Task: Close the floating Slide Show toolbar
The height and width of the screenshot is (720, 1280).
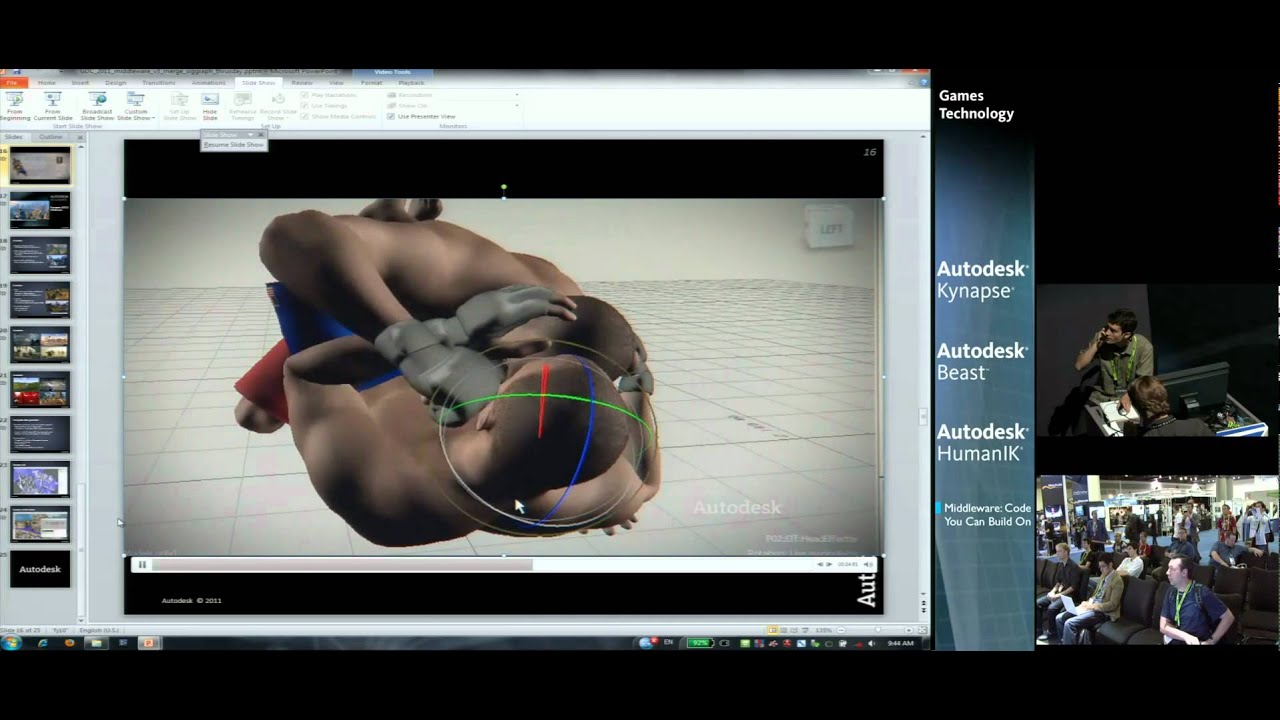Action: [261, 134]
